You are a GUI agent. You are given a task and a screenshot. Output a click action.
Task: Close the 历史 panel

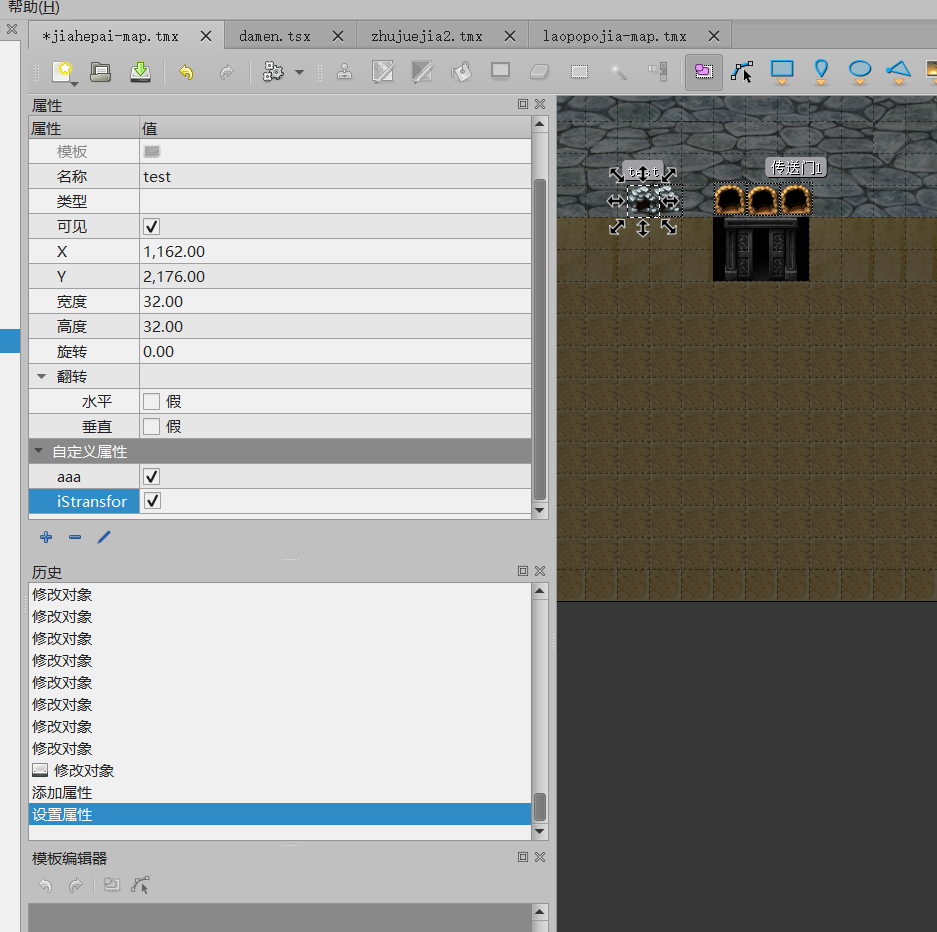click(540, 571)
